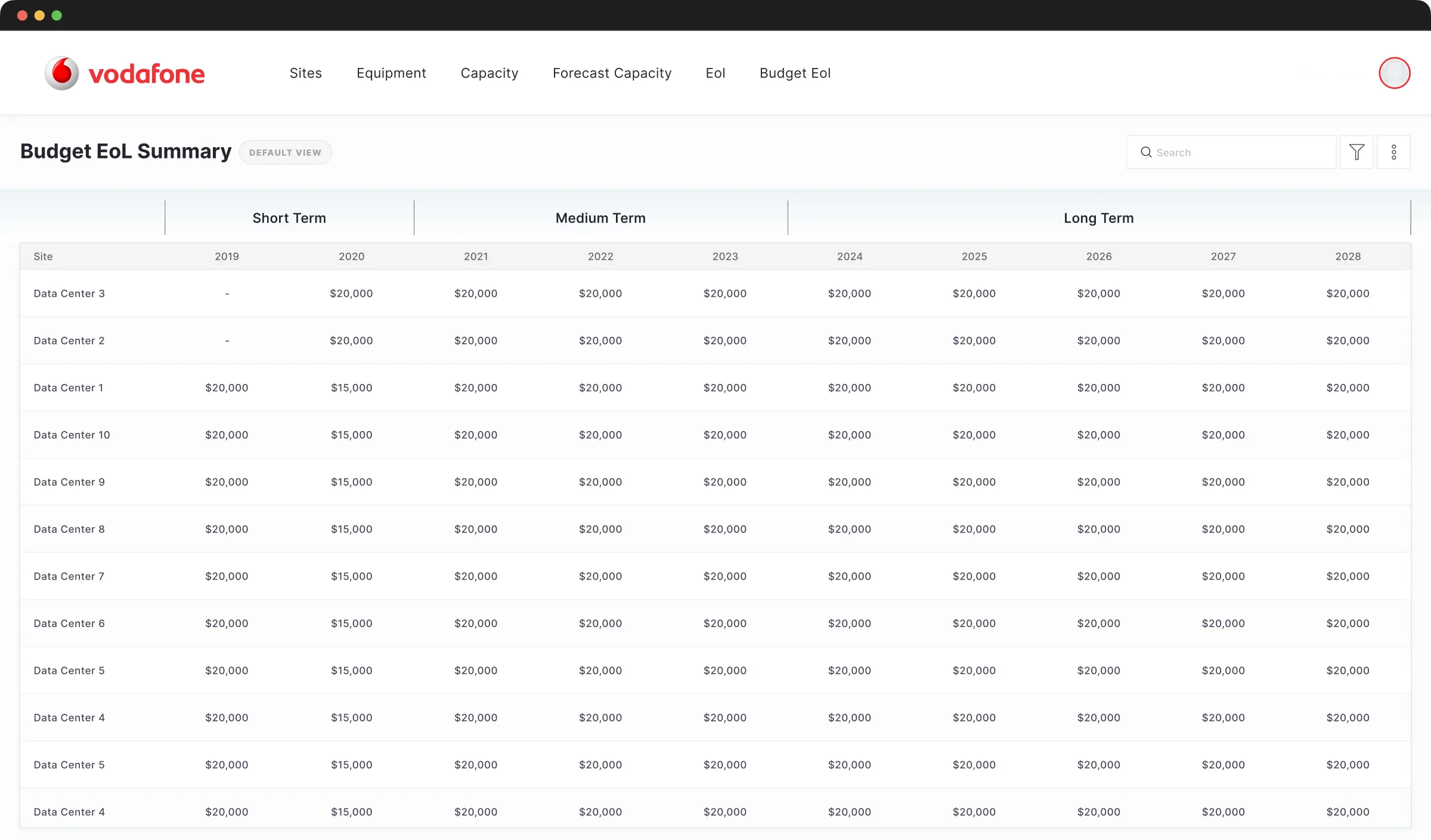Open the profile avatar in the top right
Viewport: 1431px width, 840px height.
pos(1395,73)
